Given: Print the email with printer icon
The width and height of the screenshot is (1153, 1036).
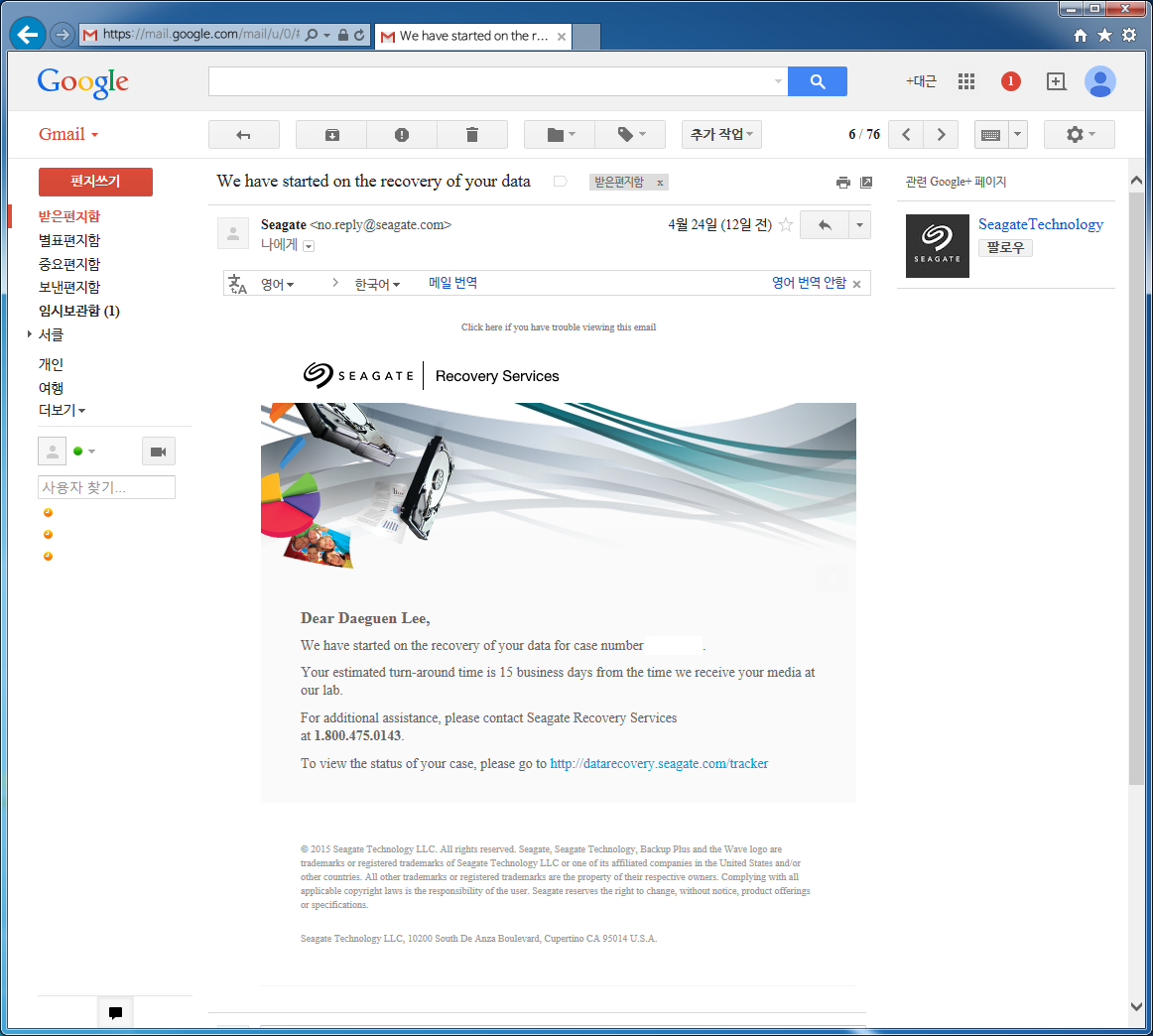Looking at the screenshot, I should (843, 183).
